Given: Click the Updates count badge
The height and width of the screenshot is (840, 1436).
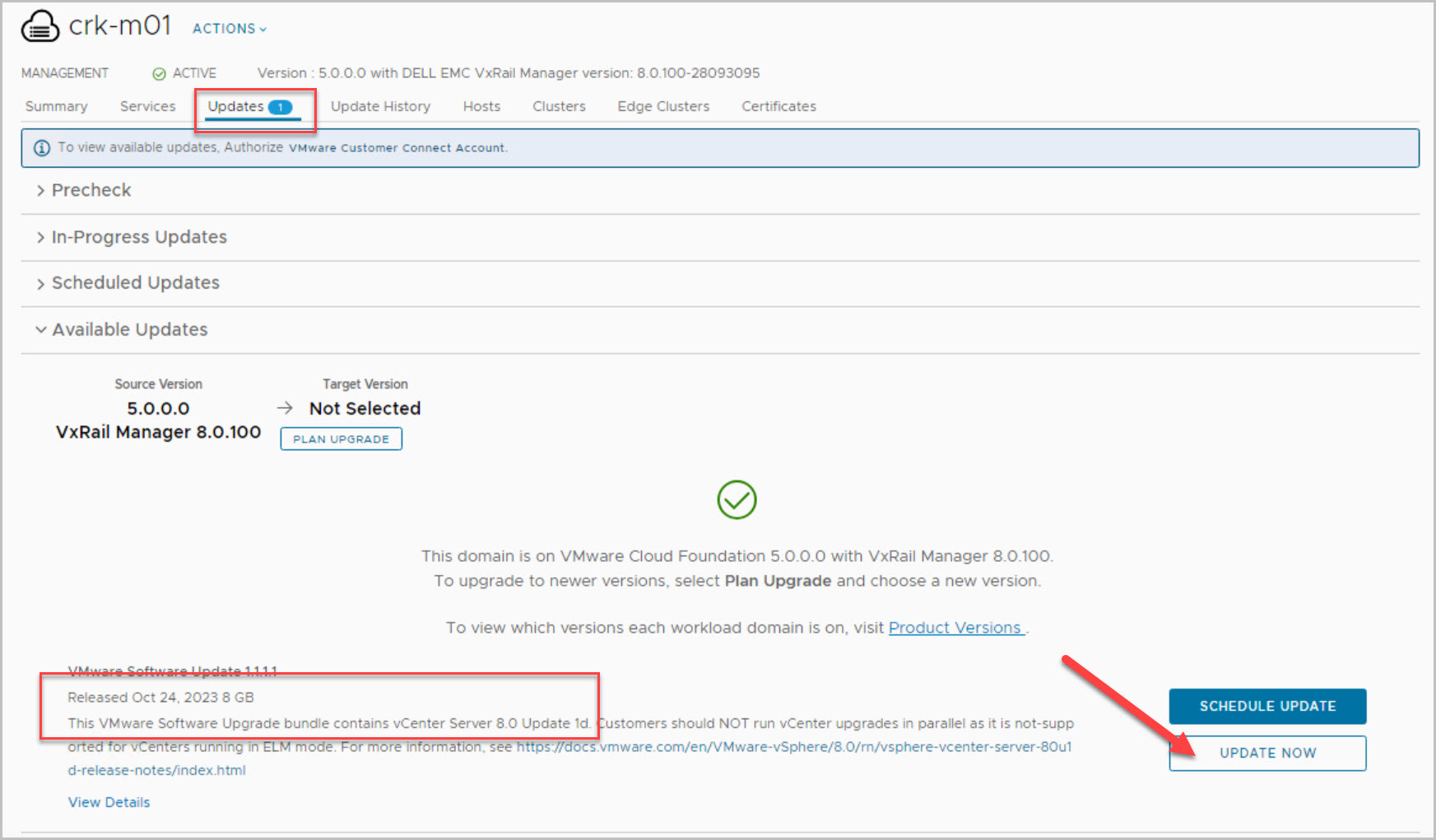Looking at the screenshot, I should (281, 107).
